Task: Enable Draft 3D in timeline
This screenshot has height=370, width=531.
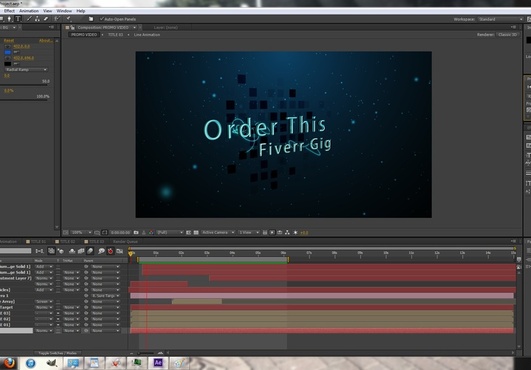Action: coord(61,251)
